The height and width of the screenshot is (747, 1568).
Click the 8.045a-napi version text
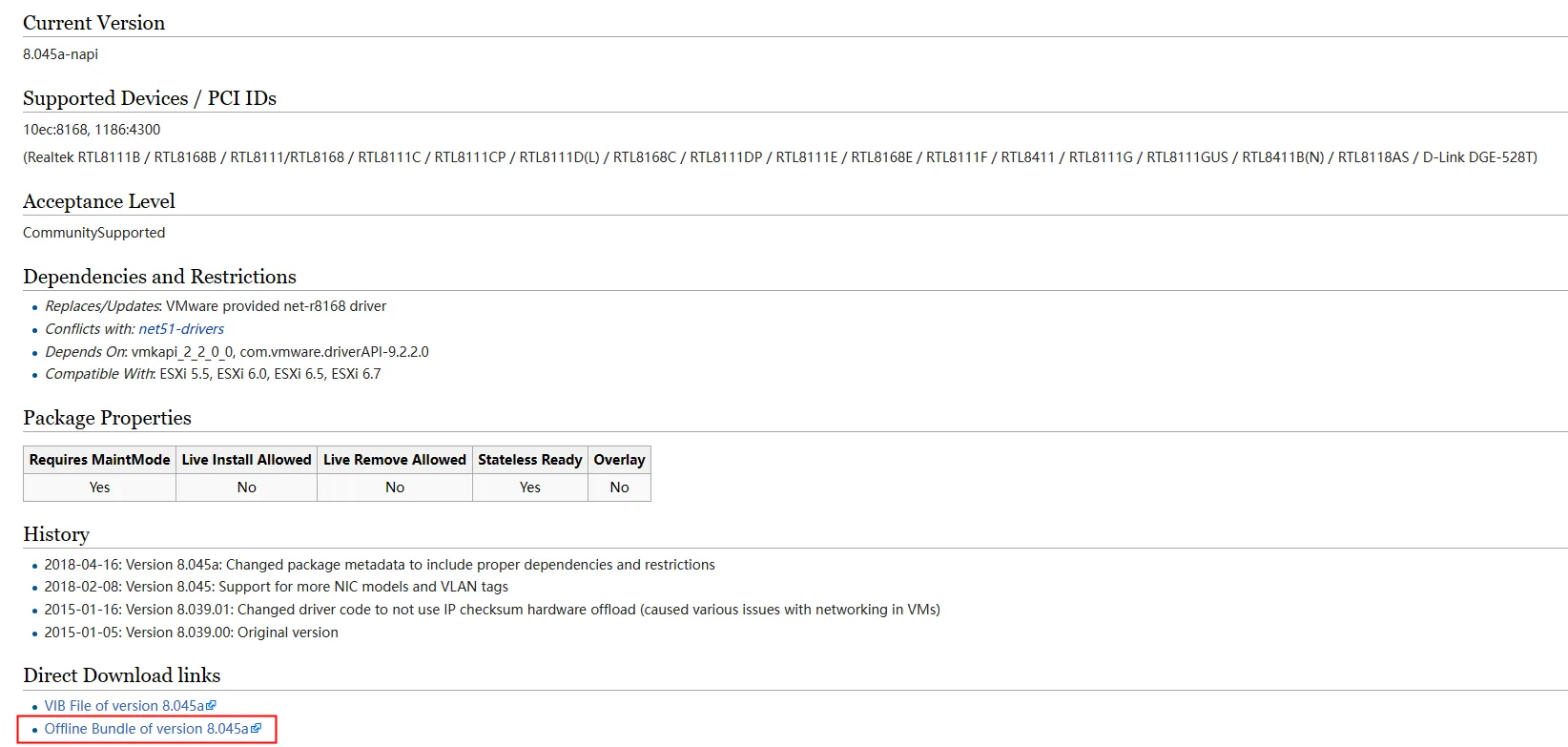(60, 54)
